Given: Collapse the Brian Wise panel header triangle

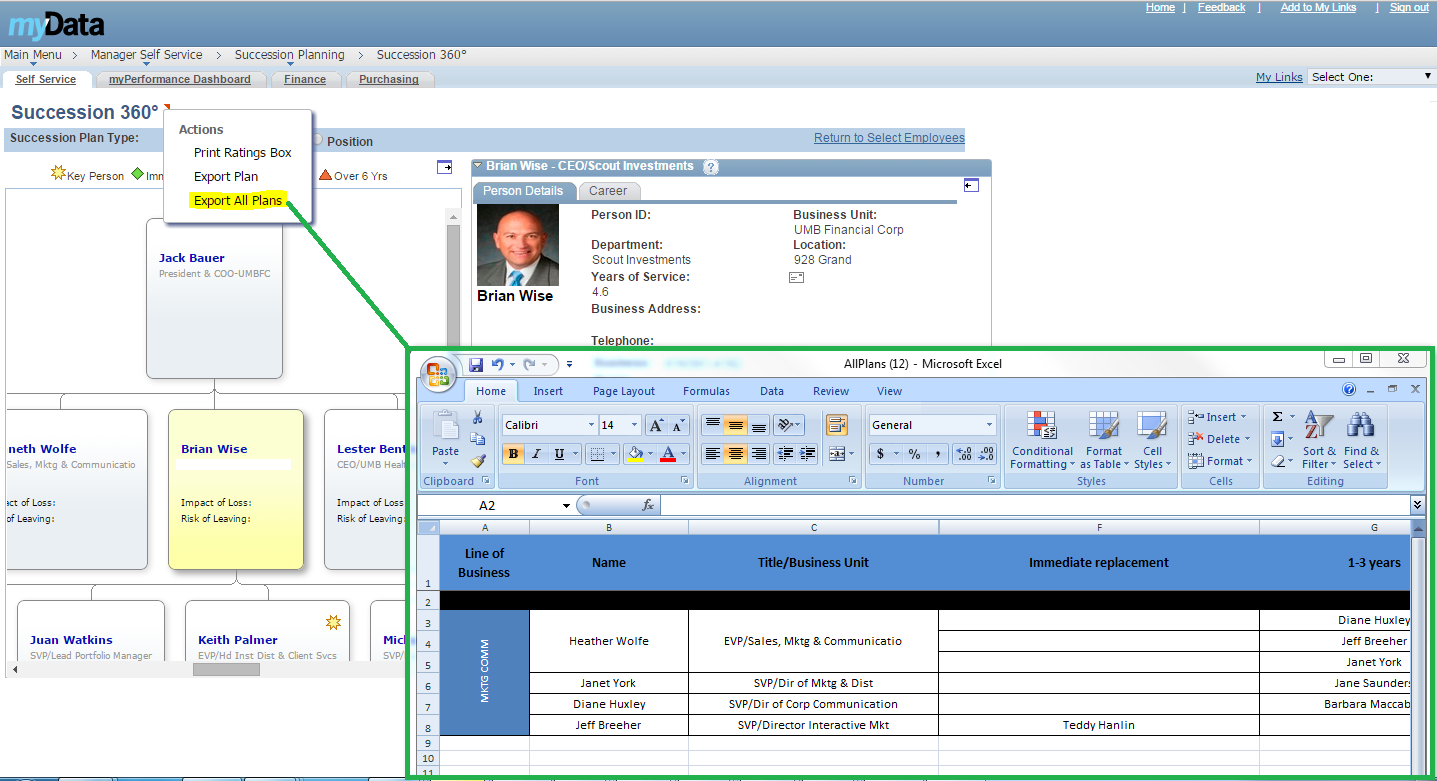Looking at the screenshot, I should 479,166.
